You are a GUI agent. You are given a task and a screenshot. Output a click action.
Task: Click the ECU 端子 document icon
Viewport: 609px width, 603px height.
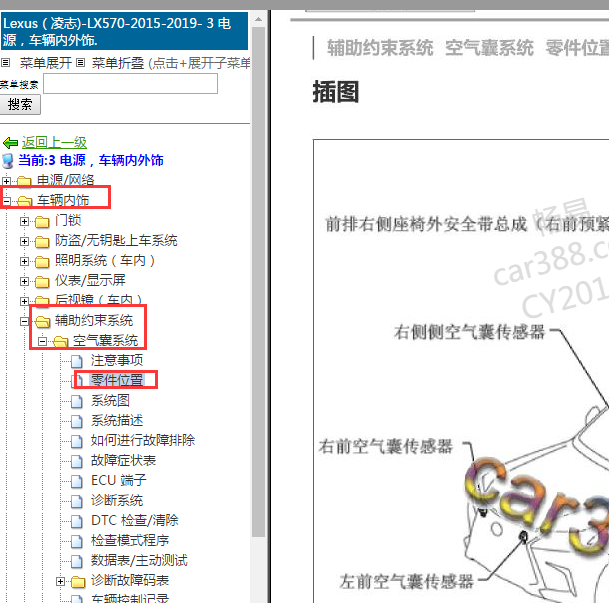pos(77,481)
